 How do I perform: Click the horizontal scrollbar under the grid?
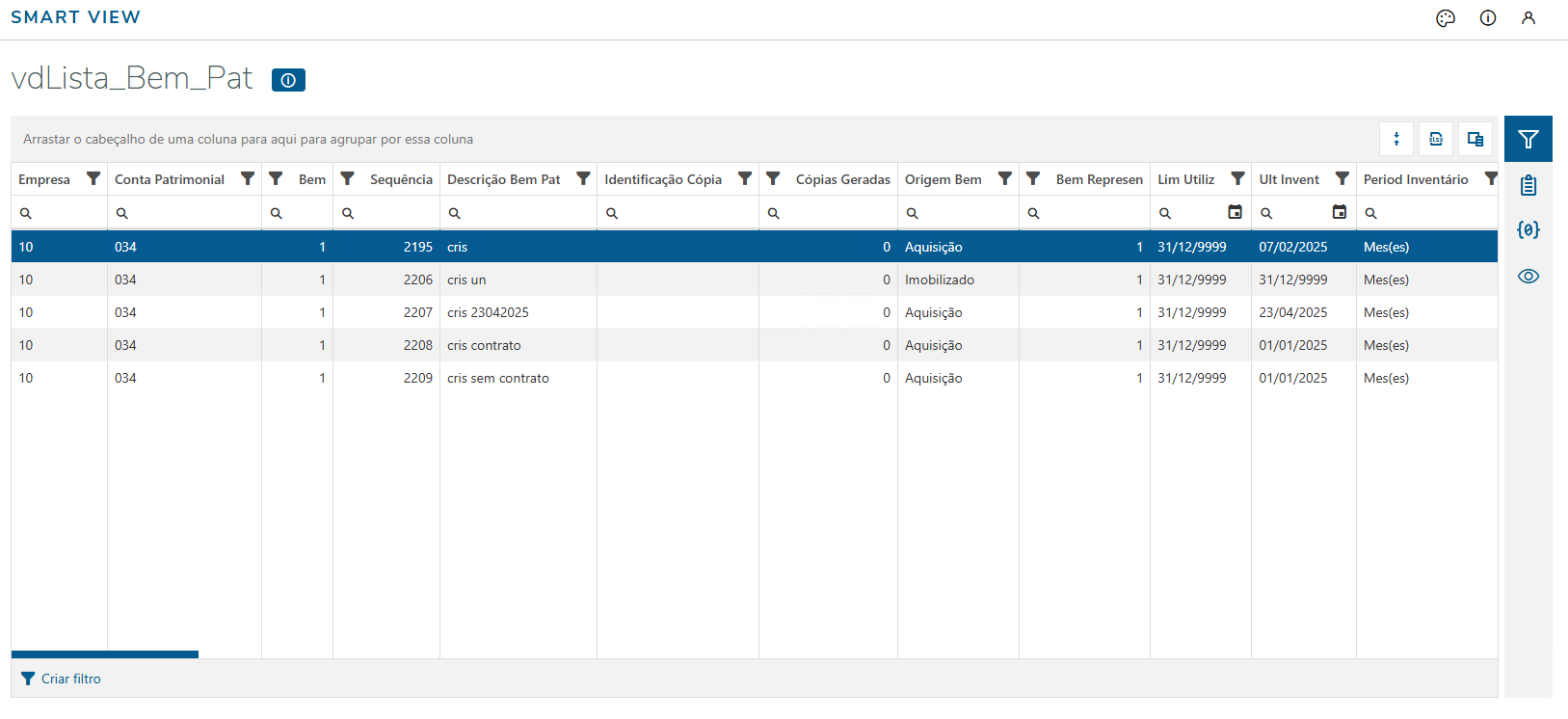coord(105,654)
